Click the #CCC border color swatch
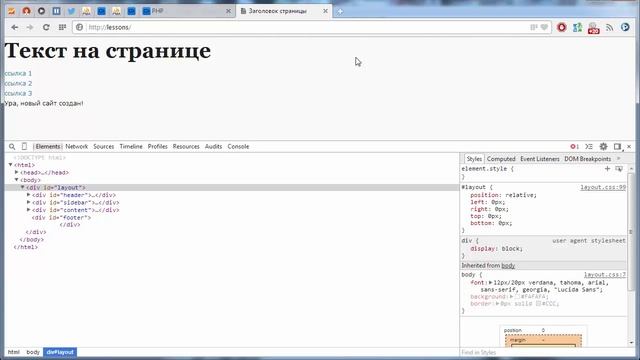Screen dimensions: 640x360 [538, 304]
